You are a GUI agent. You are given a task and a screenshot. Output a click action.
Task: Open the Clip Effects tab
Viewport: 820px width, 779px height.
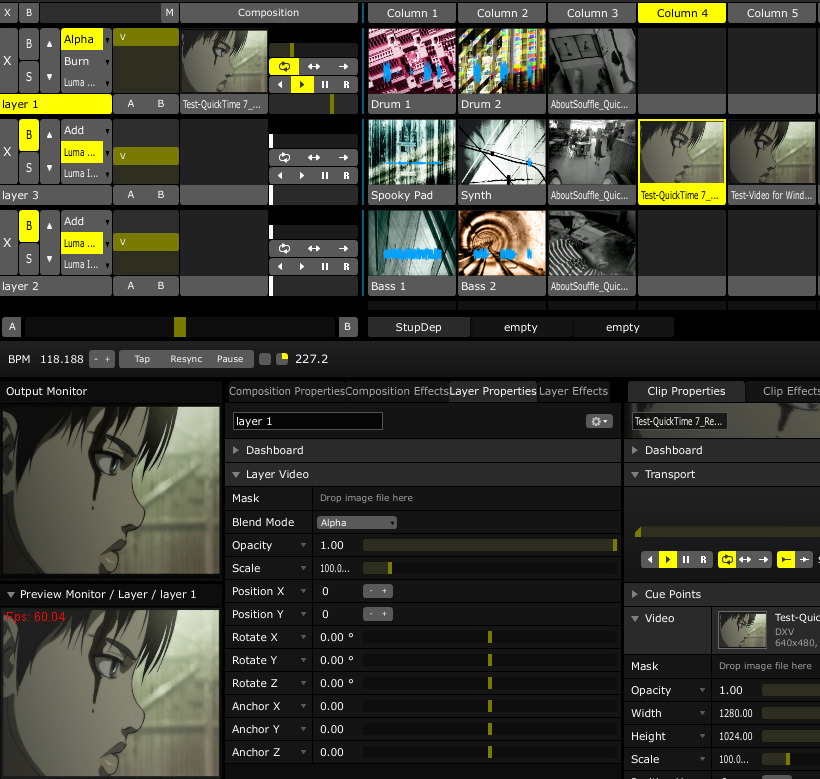(x=783, y=391)
